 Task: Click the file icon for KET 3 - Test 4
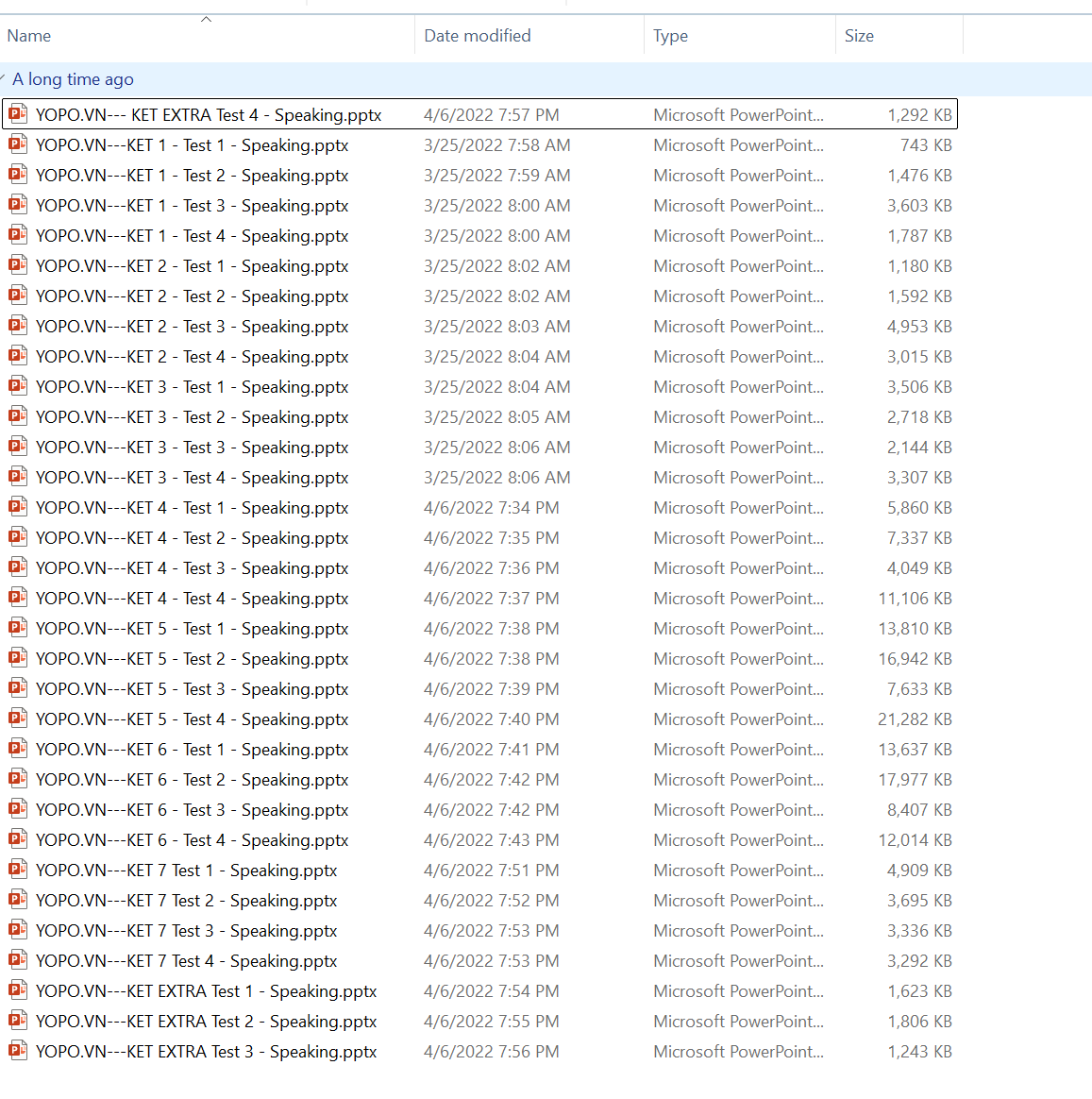pyautogui.click(x=17, y=477)
